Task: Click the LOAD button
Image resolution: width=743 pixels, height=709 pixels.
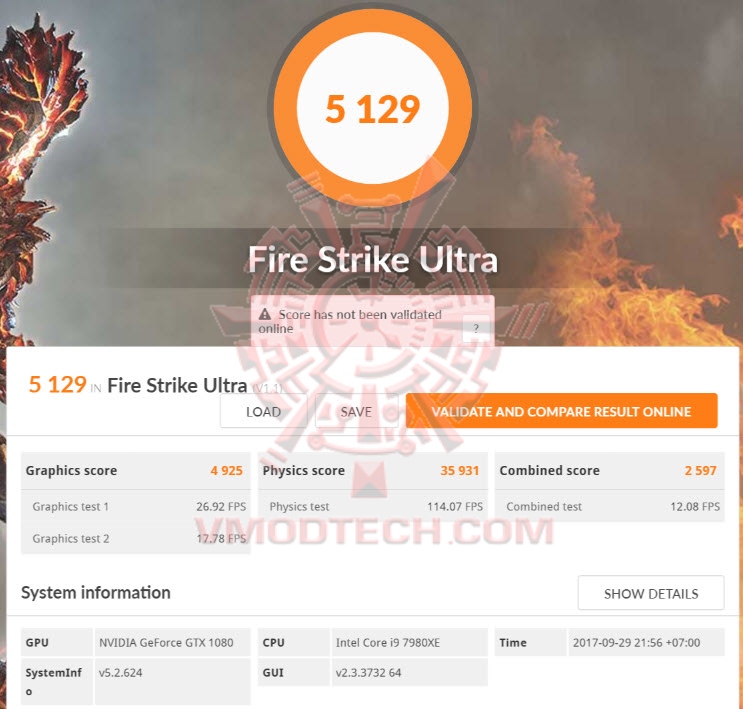Action: pos(263,411)
